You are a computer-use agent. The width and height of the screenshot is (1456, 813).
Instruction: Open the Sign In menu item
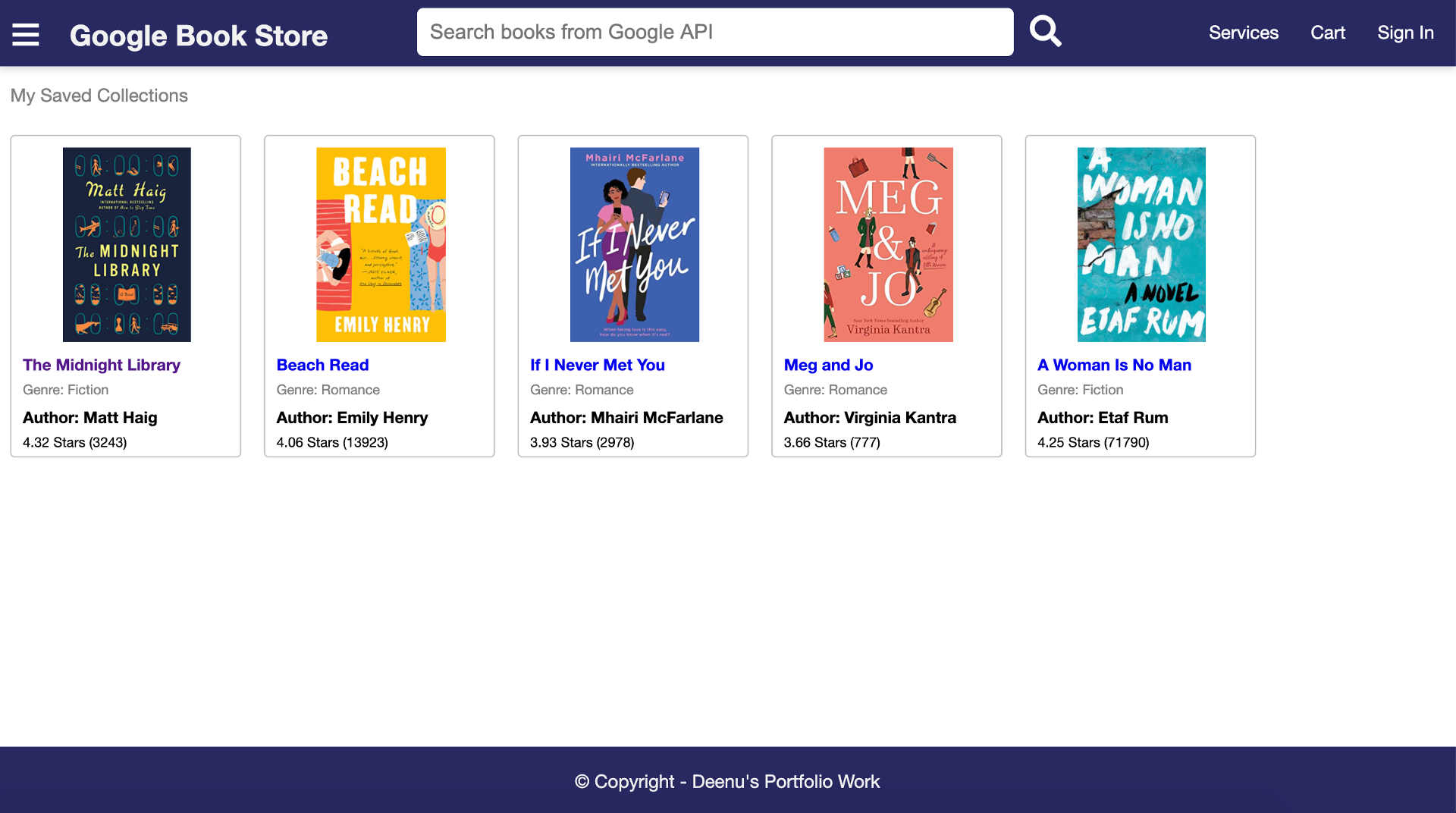(1405, 33)
